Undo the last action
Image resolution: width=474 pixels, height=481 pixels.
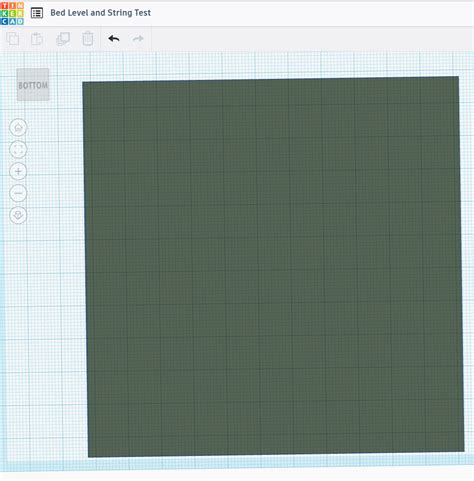coord(114,39)
